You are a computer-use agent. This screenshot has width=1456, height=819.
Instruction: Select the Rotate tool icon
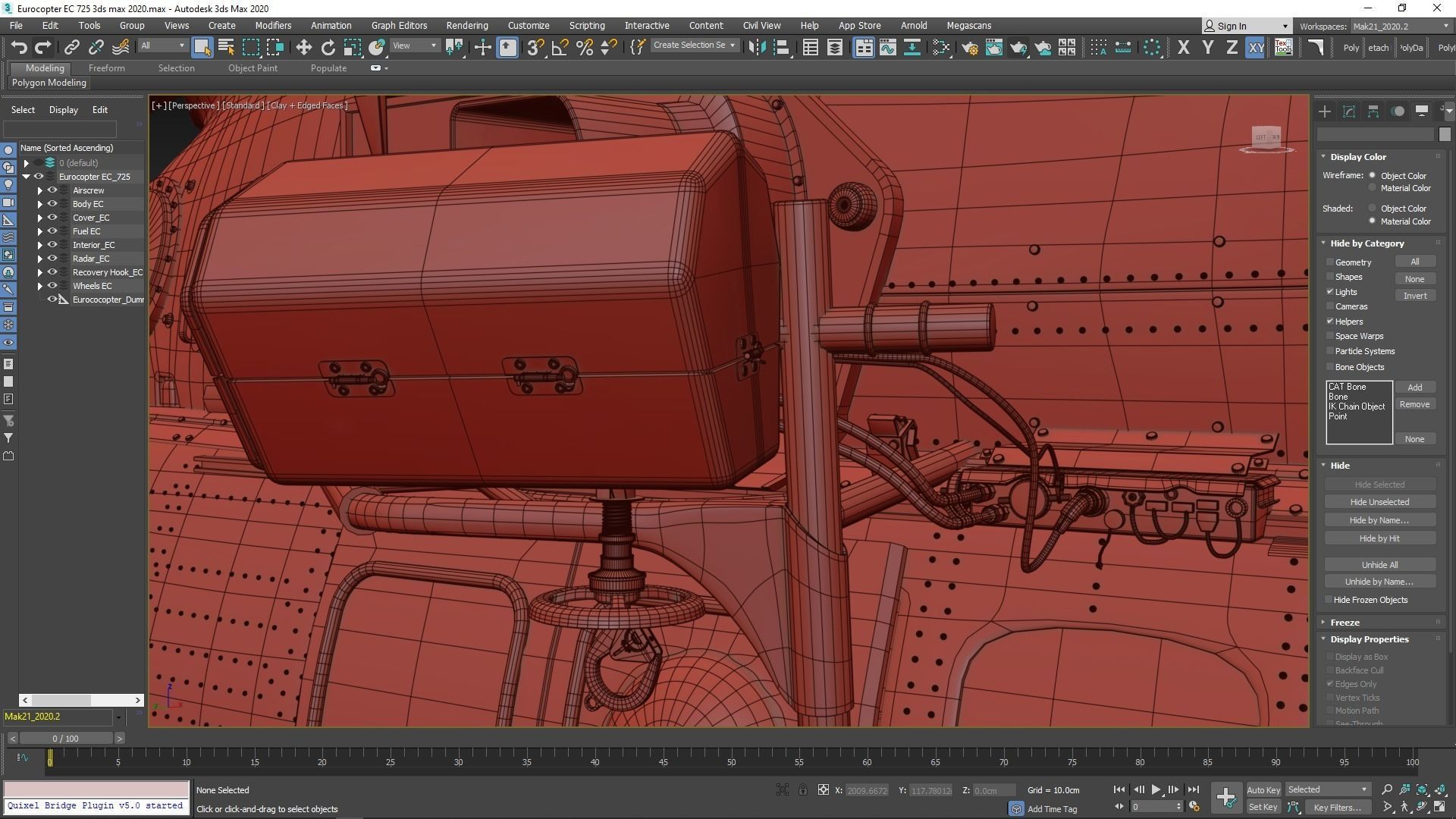point(328,47)
